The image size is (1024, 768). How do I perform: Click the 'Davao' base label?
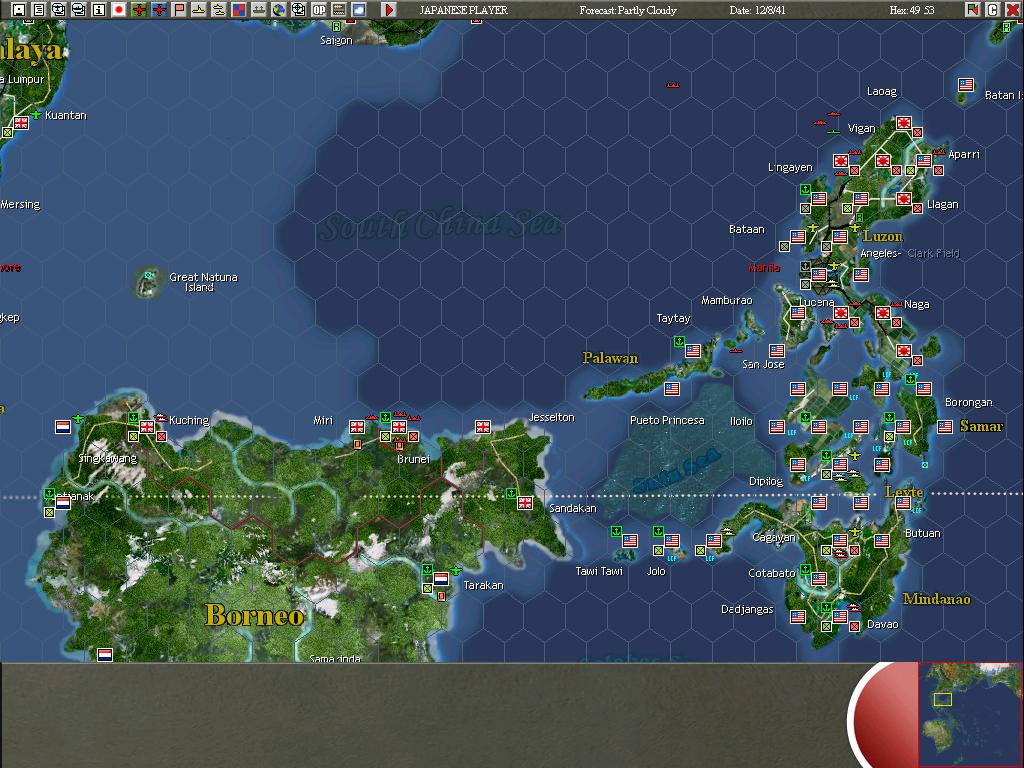click(882, 624)
